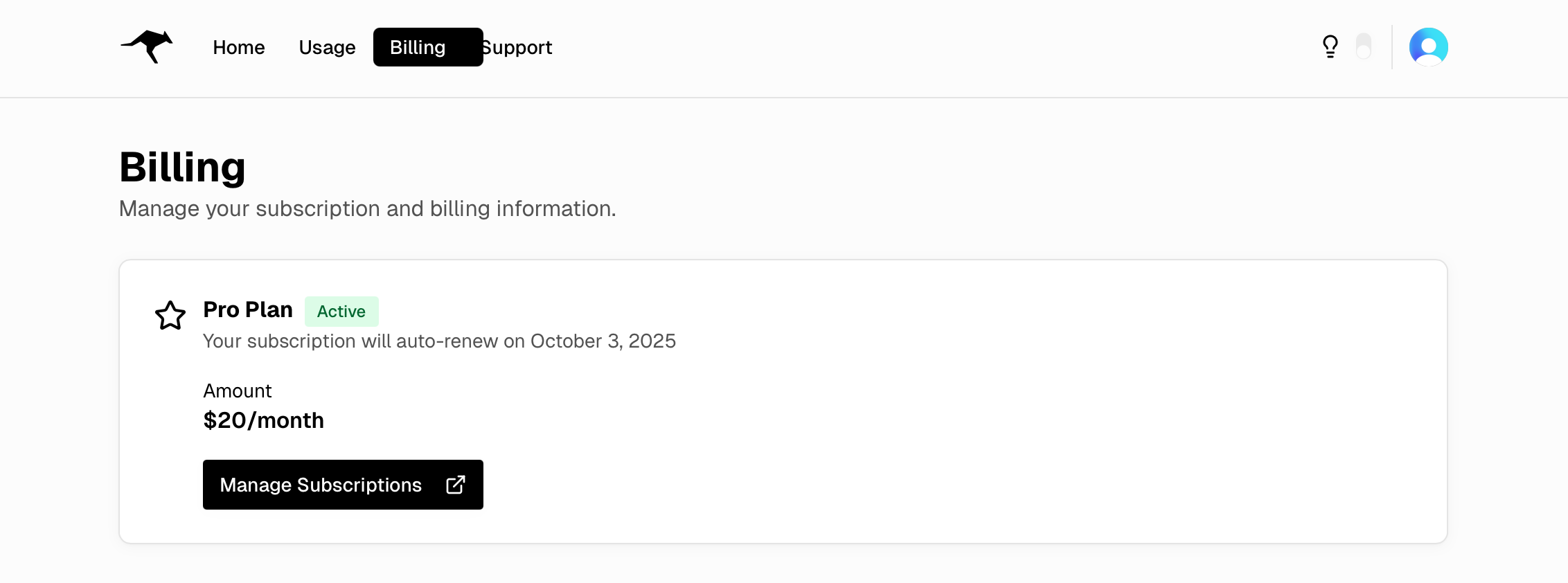Image resolution: width=1568 pixels, height=583 pixels.
Task: Open the lightbulb feedback icon
Action: [x=1330, y=46]
